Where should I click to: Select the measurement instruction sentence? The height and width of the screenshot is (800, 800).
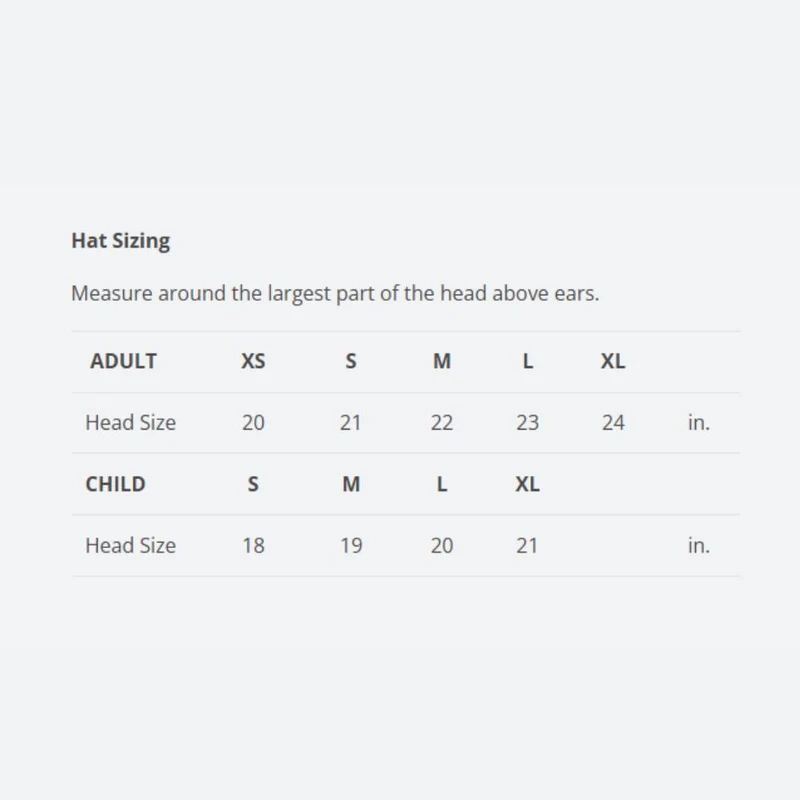click(x=335, y=293)
